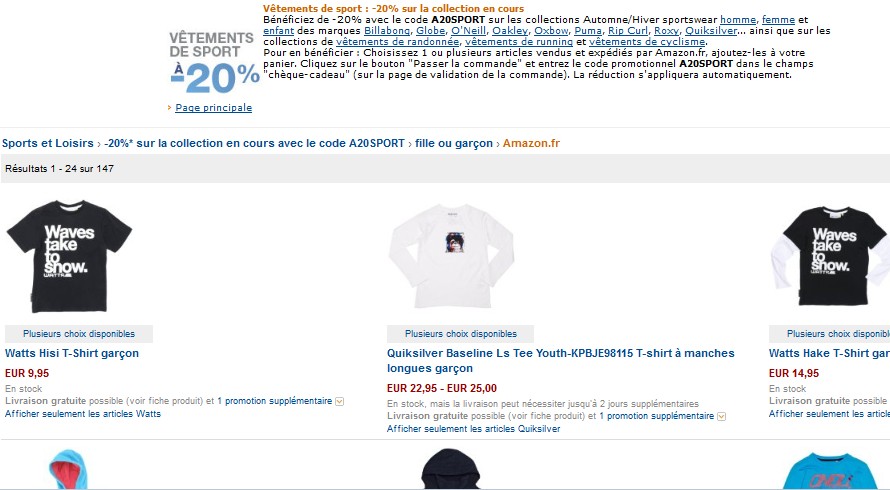This screenshot has height=490, width=890.
Task: Open Watts Hisi T-Shirt garçon title
Action: [72, 353]
